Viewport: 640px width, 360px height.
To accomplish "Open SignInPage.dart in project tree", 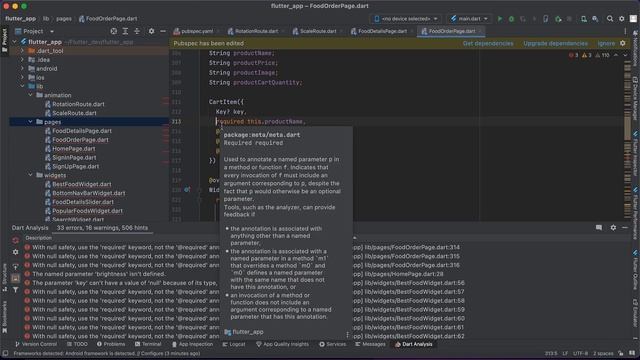I will coord(74,158).
